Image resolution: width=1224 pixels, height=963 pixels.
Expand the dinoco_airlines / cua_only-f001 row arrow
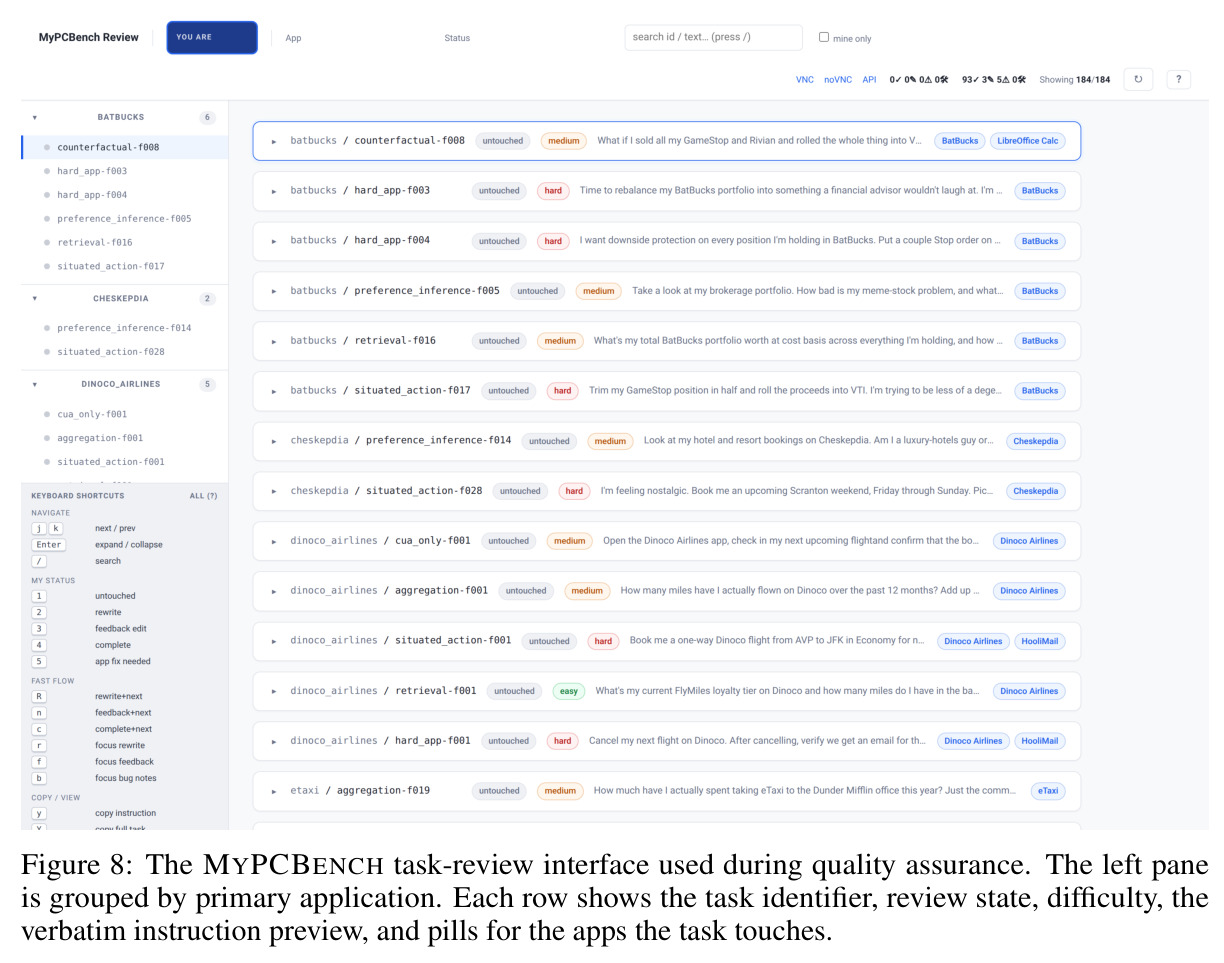click(274, 541)
